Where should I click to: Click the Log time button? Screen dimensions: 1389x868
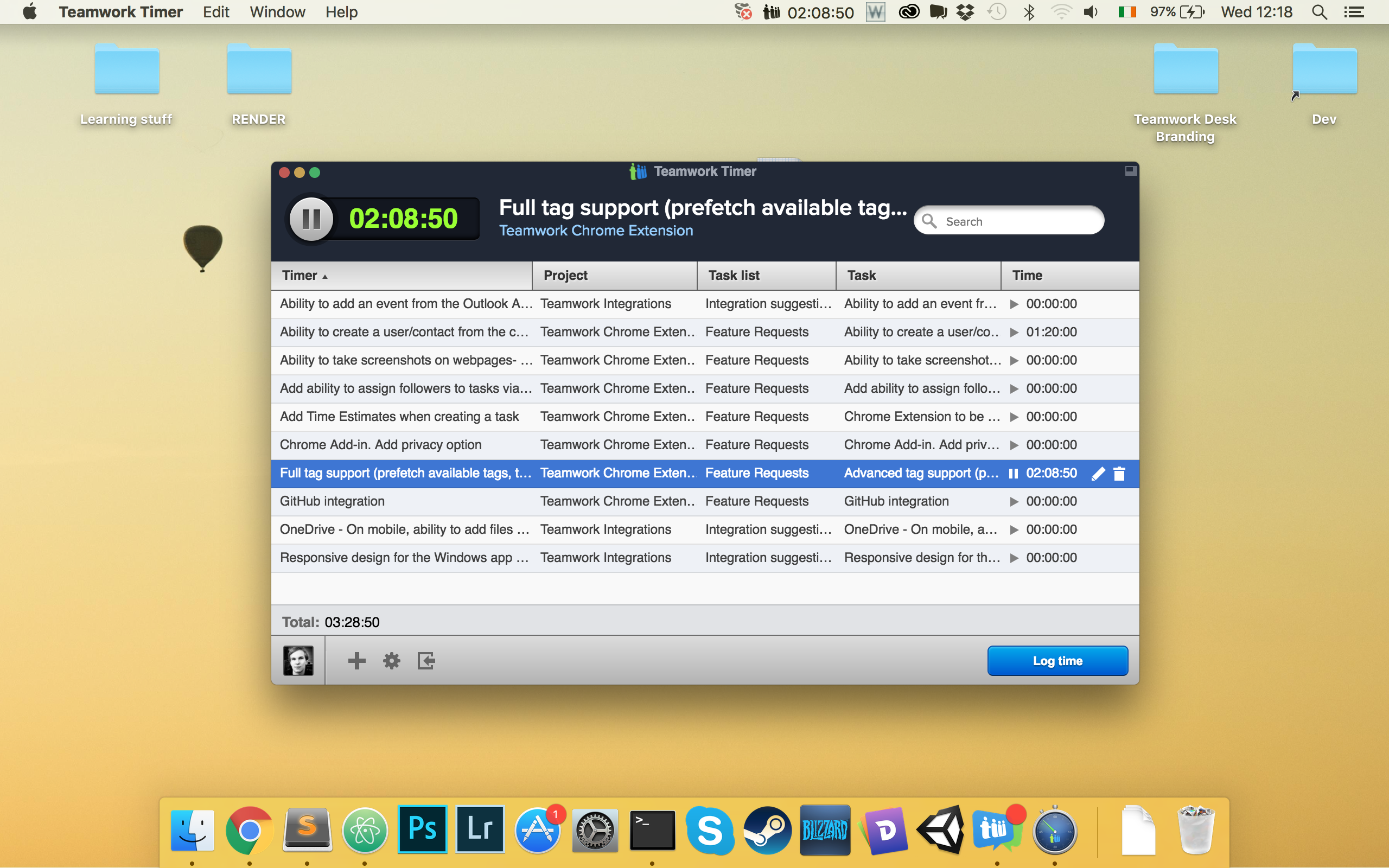(1057, 661)
